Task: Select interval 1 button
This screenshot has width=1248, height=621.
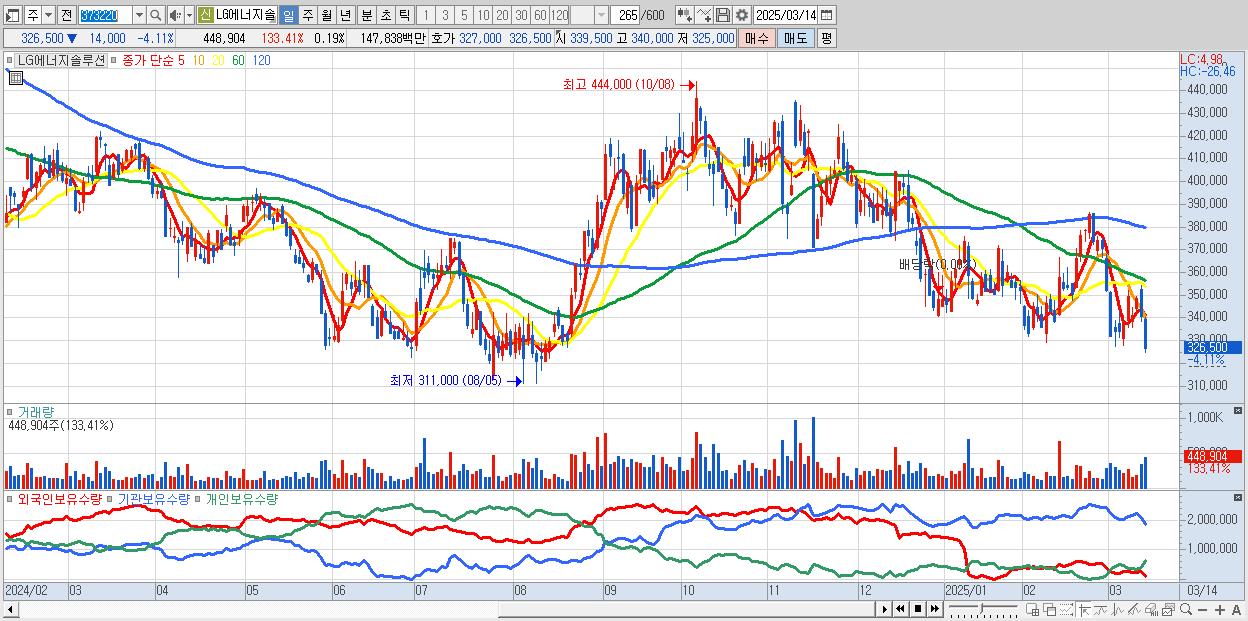Action: point(425,15)
